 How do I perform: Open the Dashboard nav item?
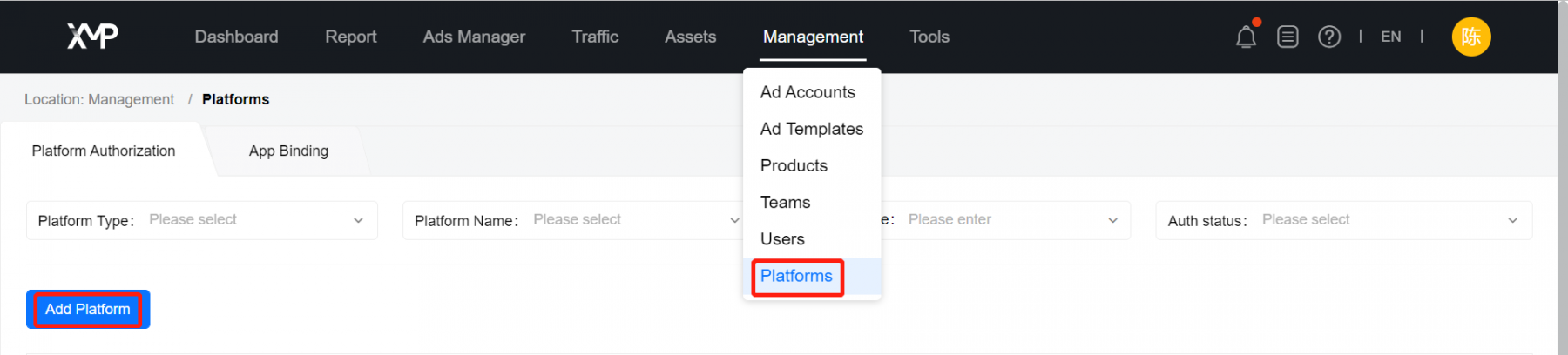236,37
